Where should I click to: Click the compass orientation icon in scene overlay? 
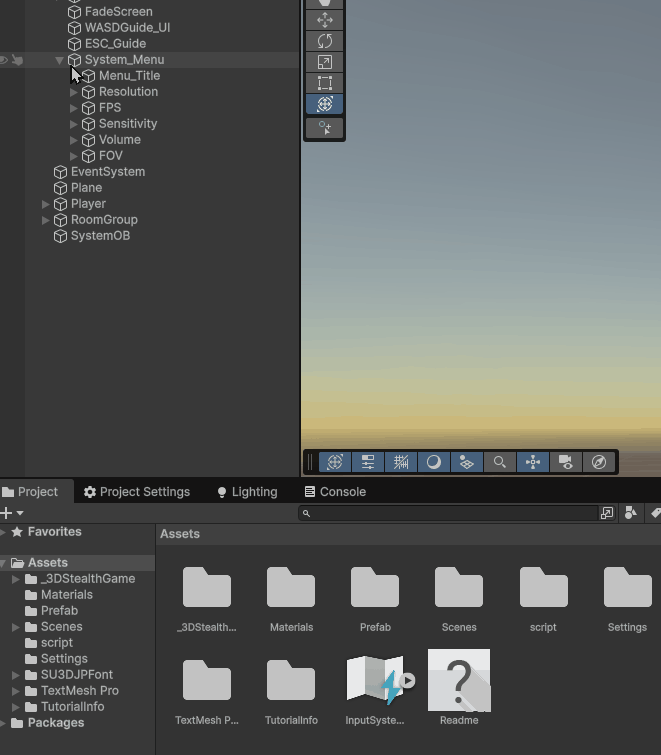tap(598, 462)
